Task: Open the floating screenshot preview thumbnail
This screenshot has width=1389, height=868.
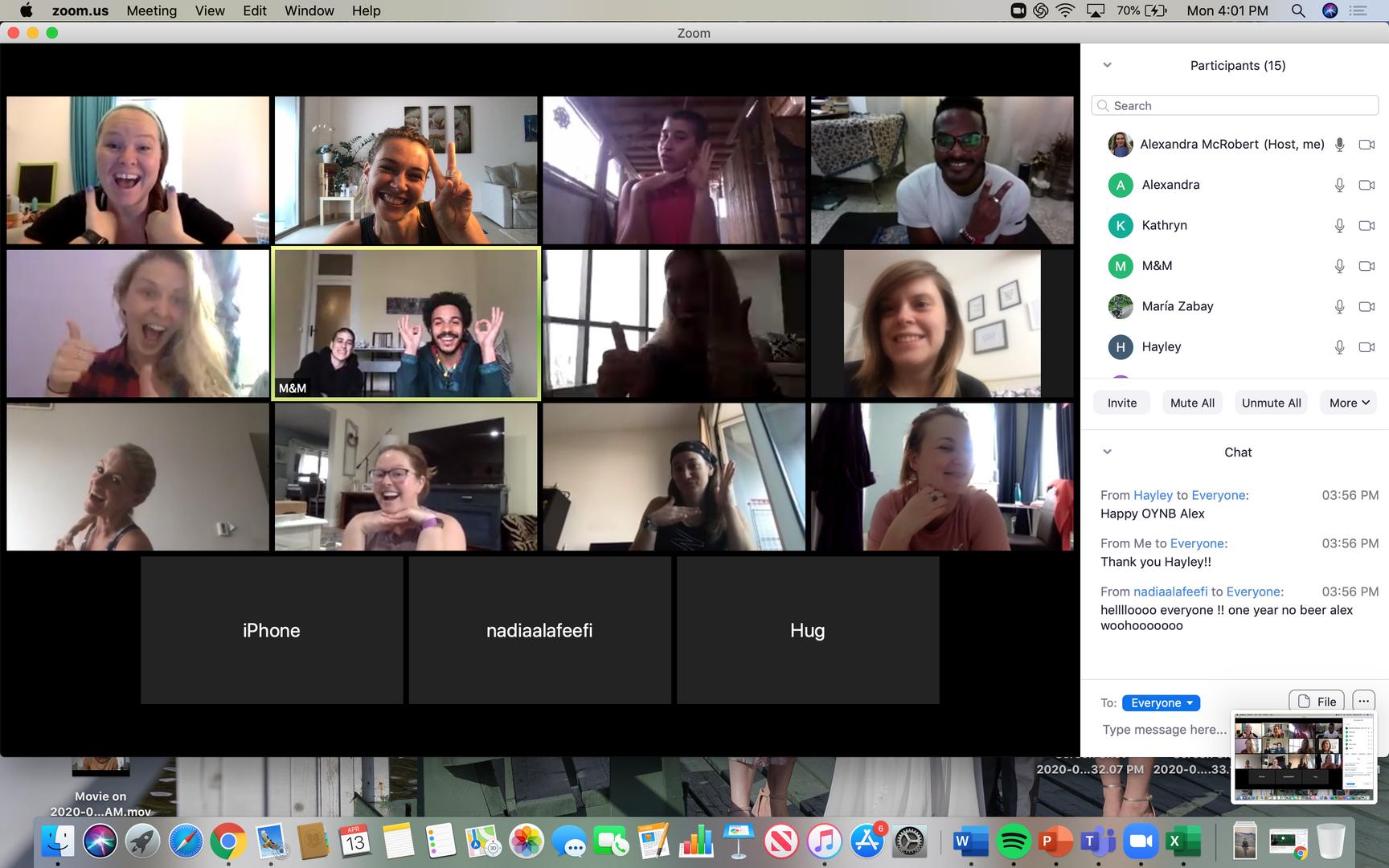Action: [x=1304, y=757]
